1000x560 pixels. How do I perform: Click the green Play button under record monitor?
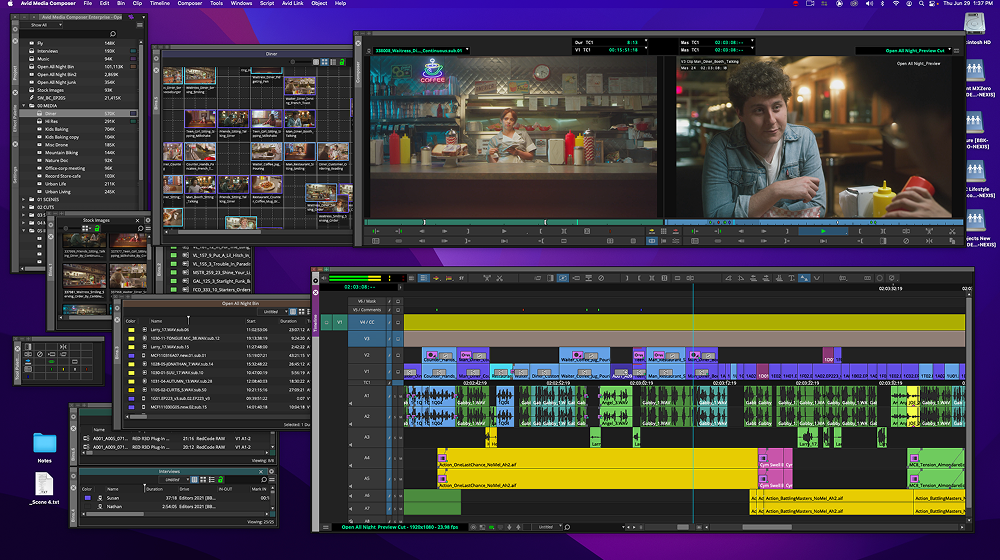[823, 231]
